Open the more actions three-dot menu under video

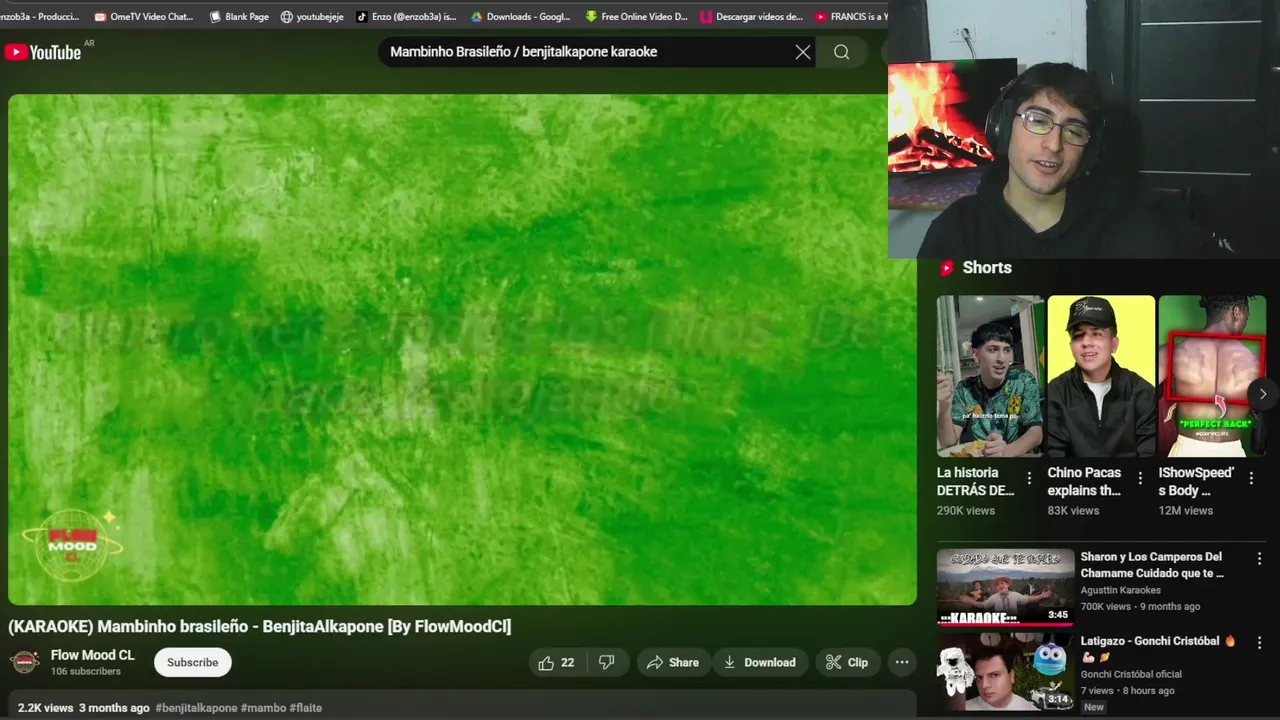(902, 662)
